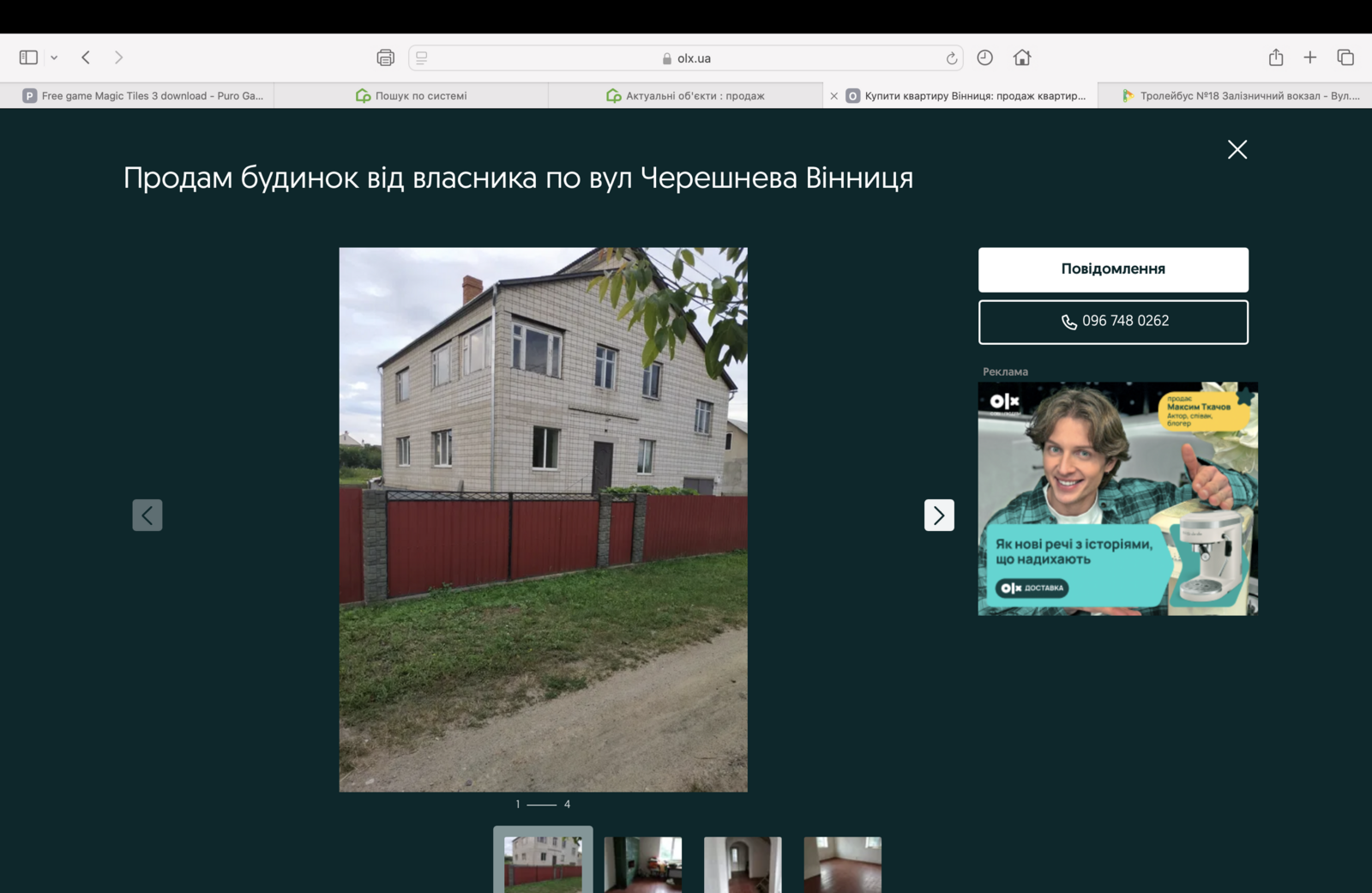The image size is (1372, 893).
Task: Call the phone number 096 748 0262
Action: [1112, 322]
